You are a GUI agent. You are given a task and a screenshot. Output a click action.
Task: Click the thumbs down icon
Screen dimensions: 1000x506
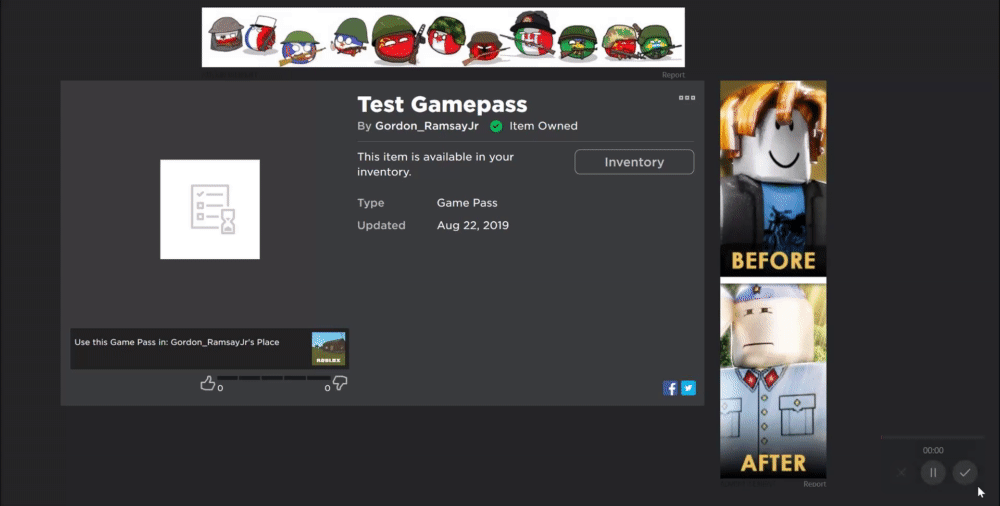[x=340, y=383]
